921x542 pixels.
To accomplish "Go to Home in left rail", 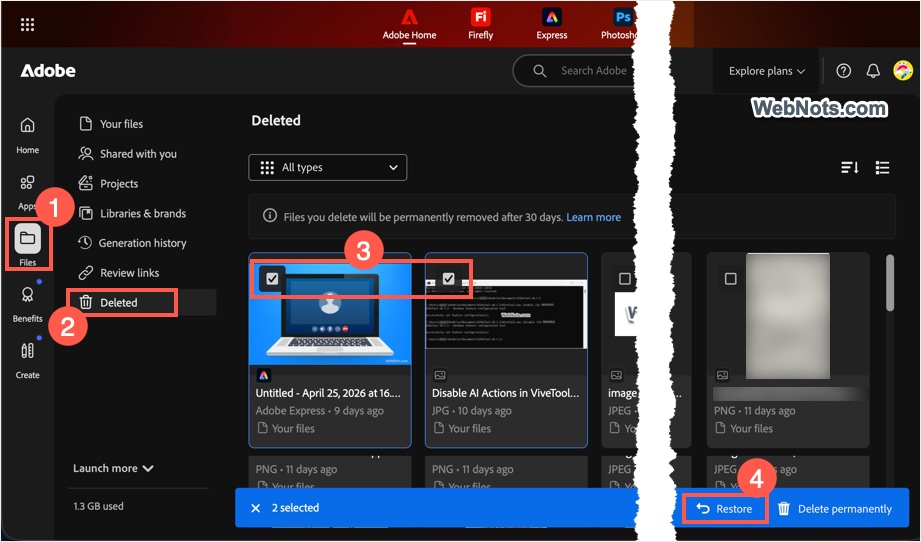I will 28,135.
